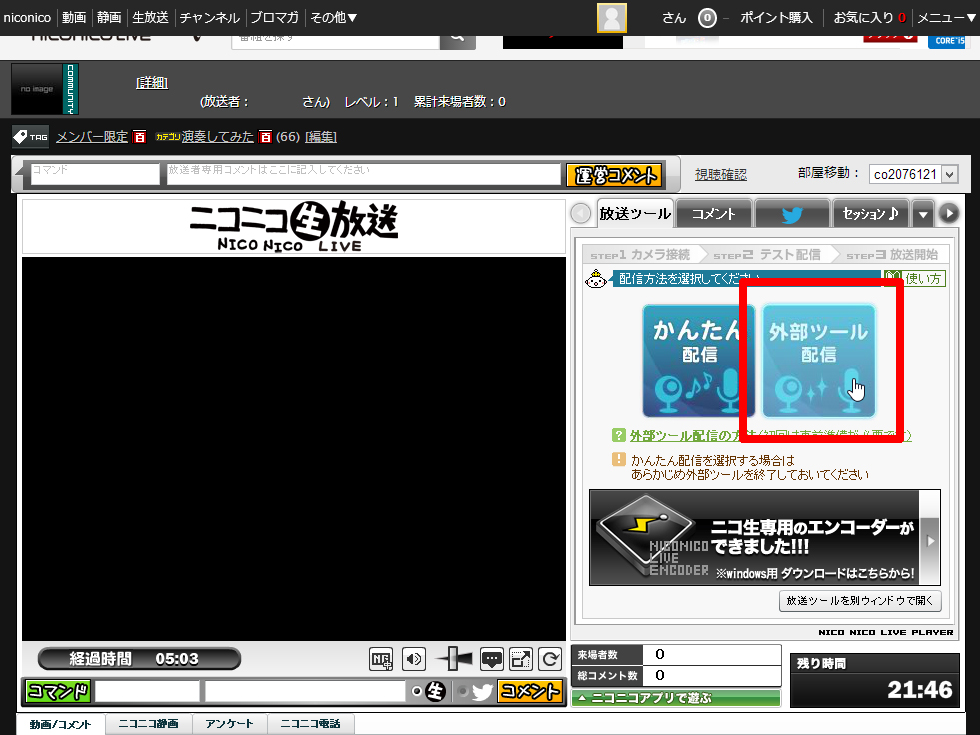Open the 使い方 guide button

pos(915,279)
